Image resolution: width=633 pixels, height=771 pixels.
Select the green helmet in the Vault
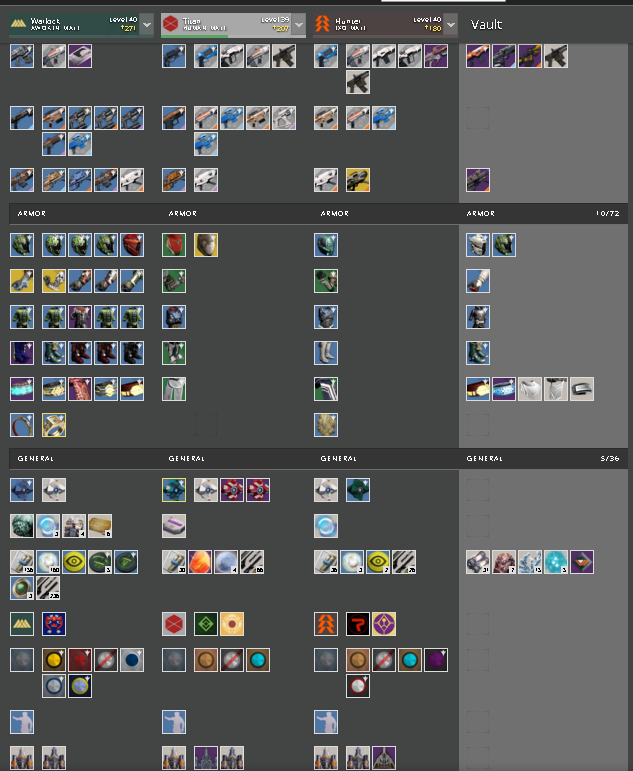click(504, 245)
